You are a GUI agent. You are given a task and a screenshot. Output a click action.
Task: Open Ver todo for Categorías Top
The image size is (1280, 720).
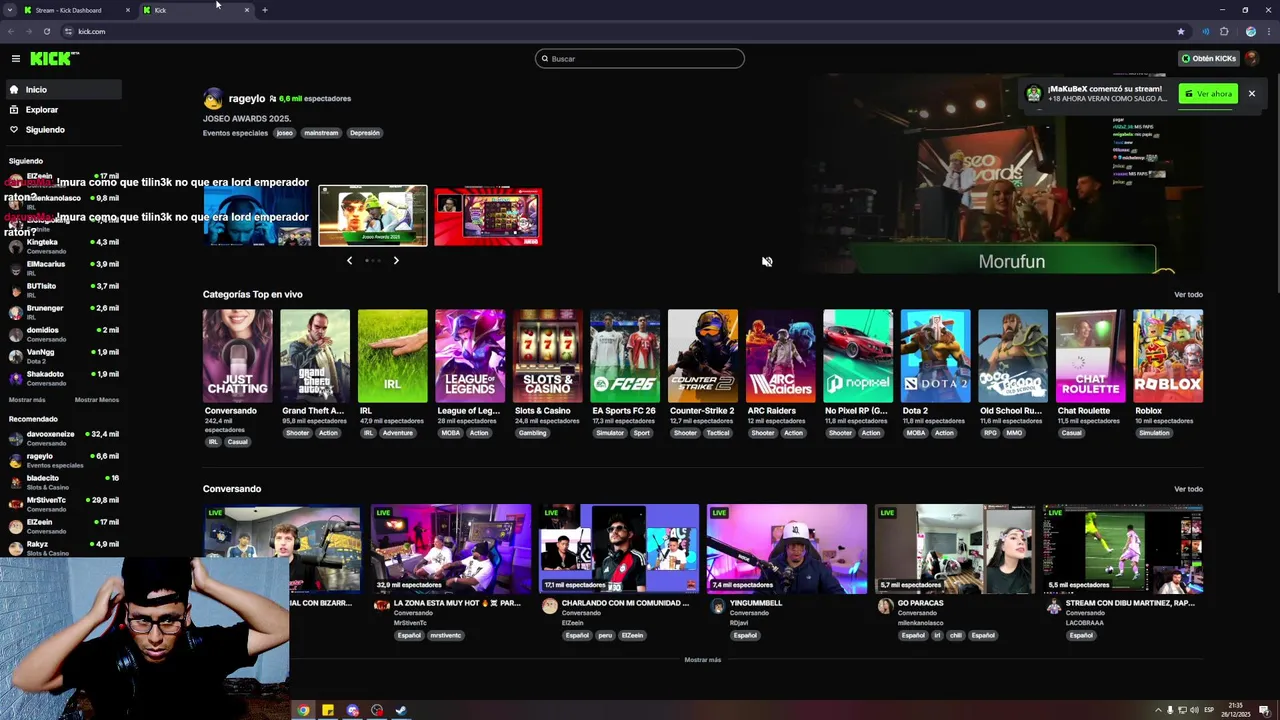point(1188,295)
